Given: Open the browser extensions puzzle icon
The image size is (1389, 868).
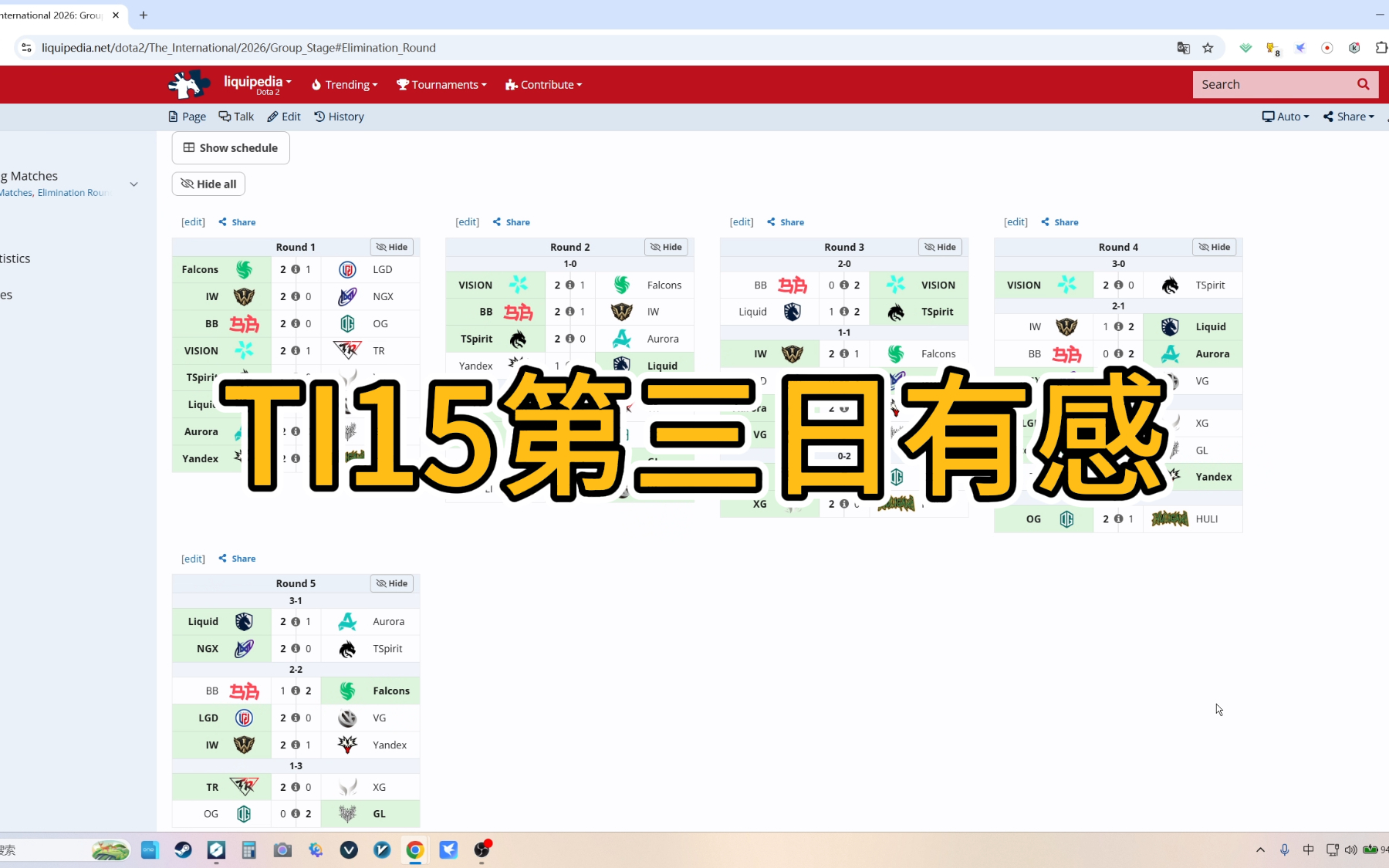Looking at the screenshot, I should pyautogui.click(x=1381, y=48).
